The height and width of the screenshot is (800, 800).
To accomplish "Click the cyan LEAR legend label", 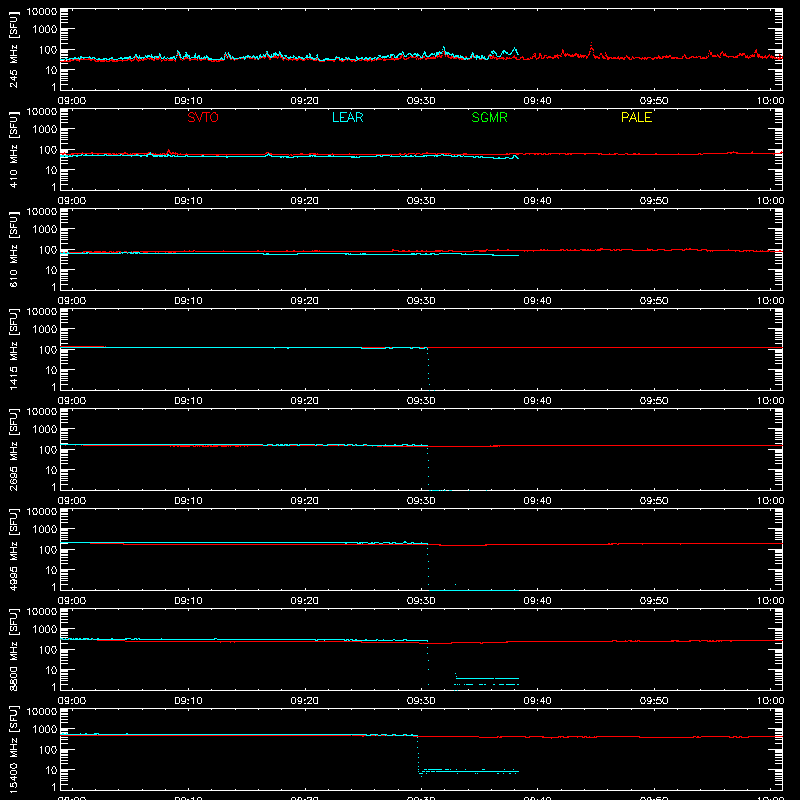I will tap(347, 117).
